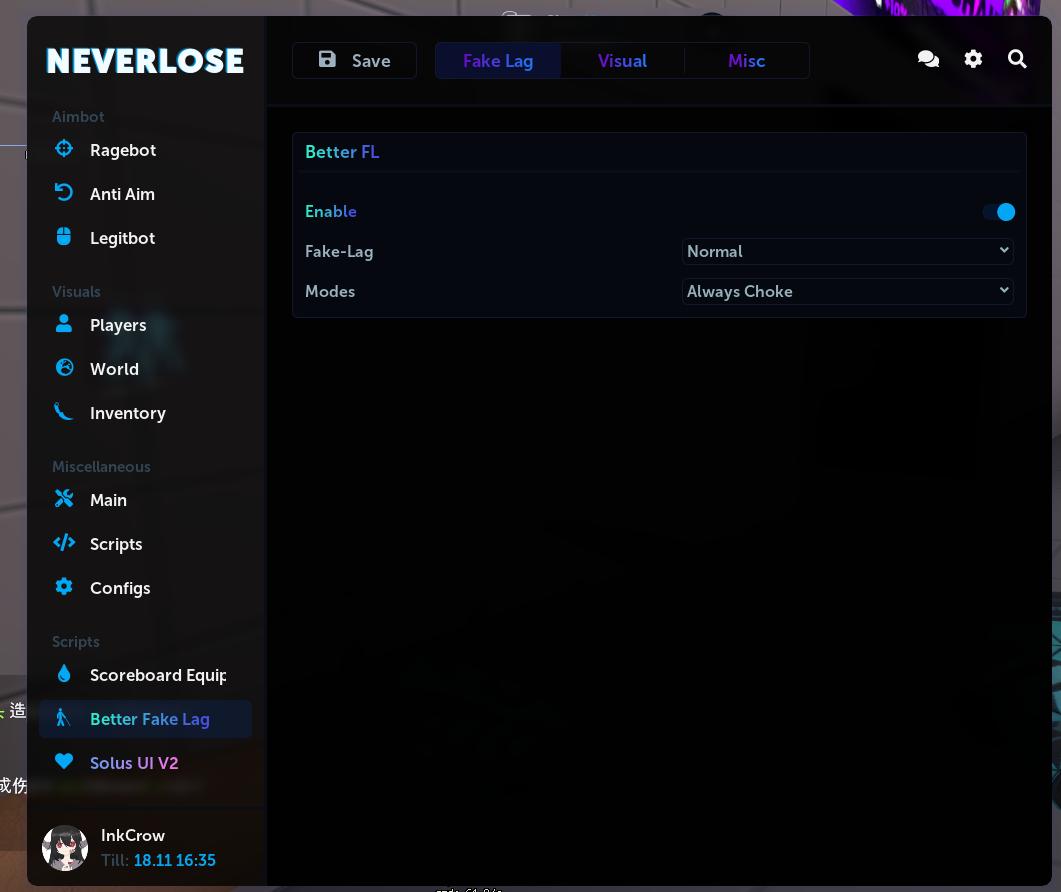Open Scripts via the code brackets icon
The image size is (1061, 892).
[64, 541]
